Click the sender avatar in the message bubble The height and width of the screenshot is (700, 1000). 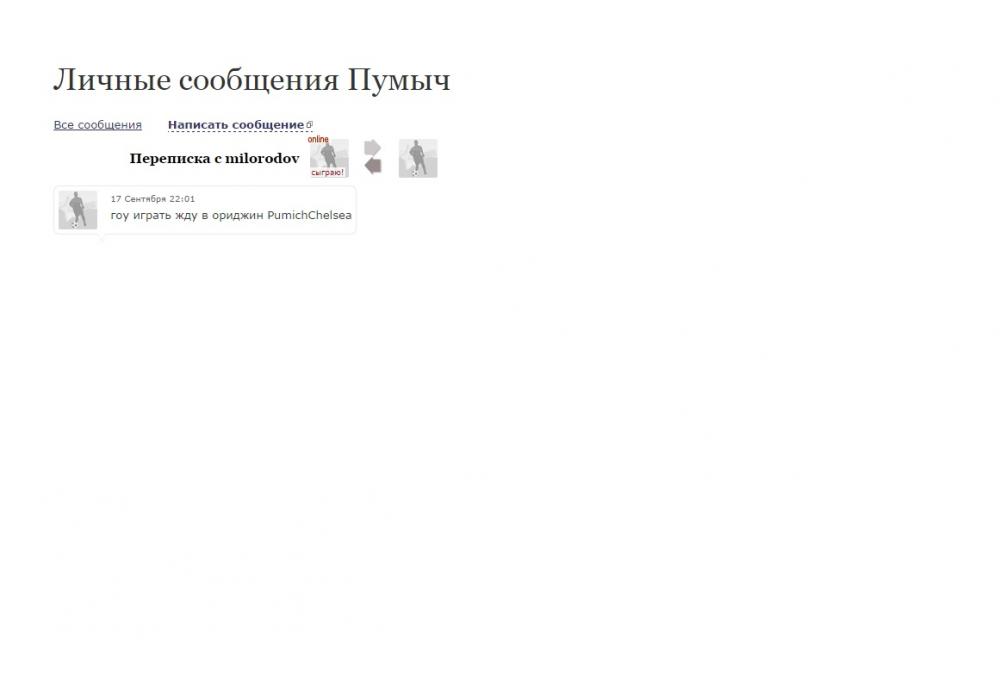(78, 210)
